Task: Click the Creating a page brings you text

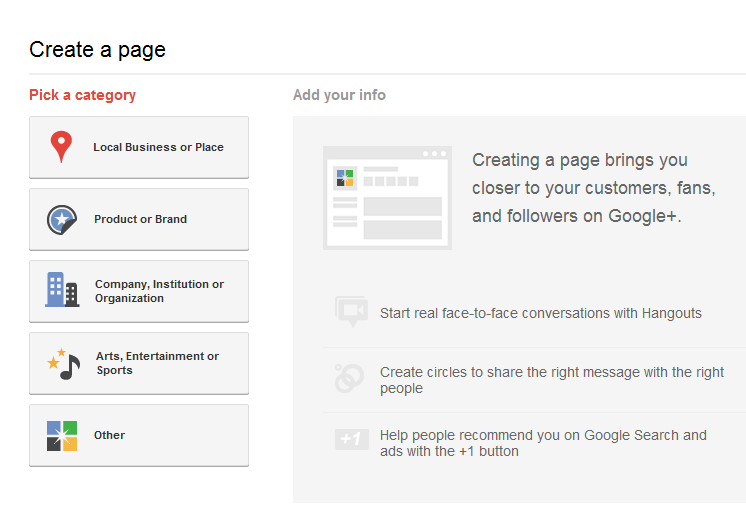Action: 594,188
